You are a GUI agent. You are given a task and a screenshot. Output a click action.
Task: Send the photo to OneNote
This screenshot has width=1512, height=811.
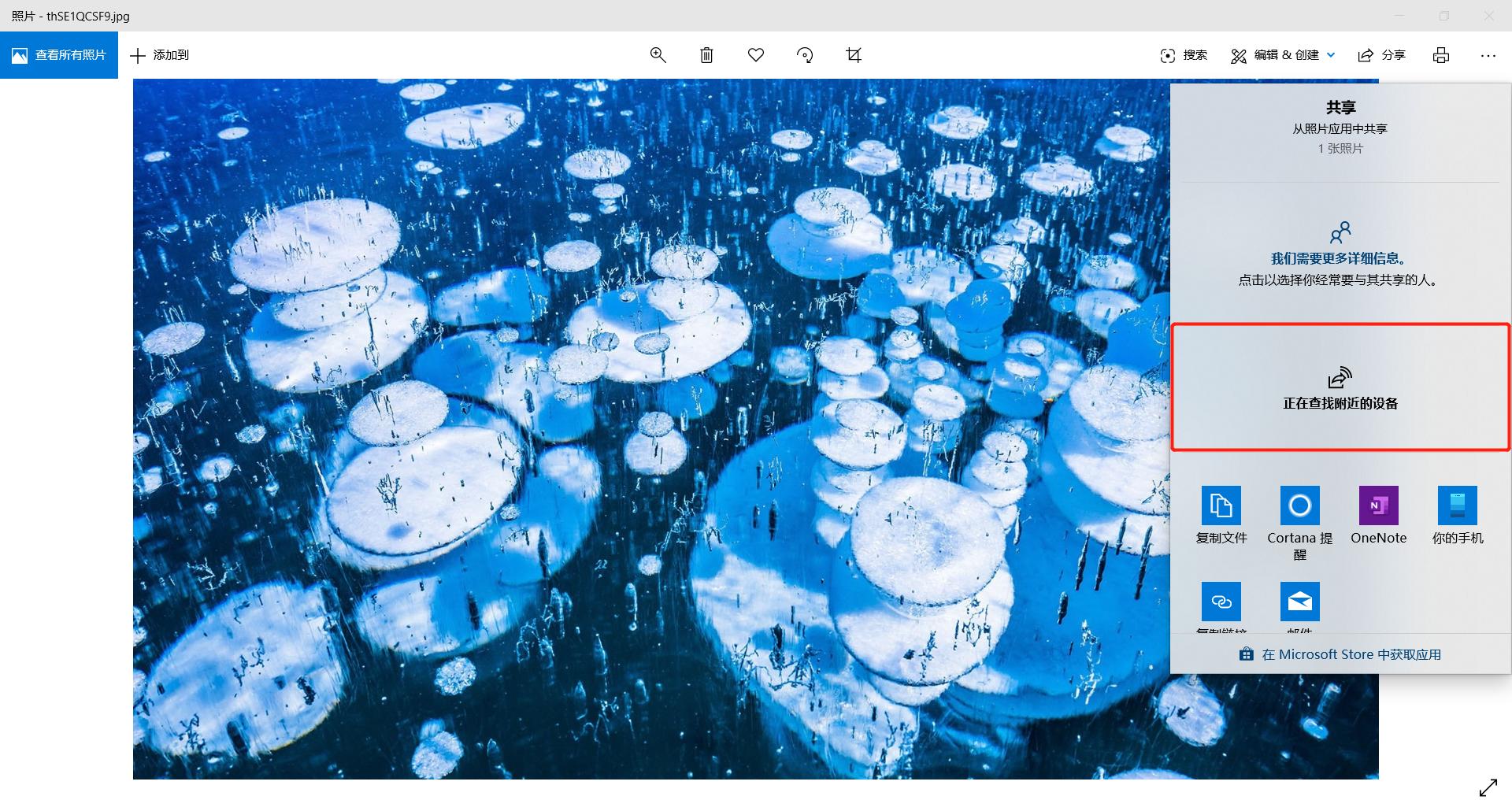(1378, 516)
